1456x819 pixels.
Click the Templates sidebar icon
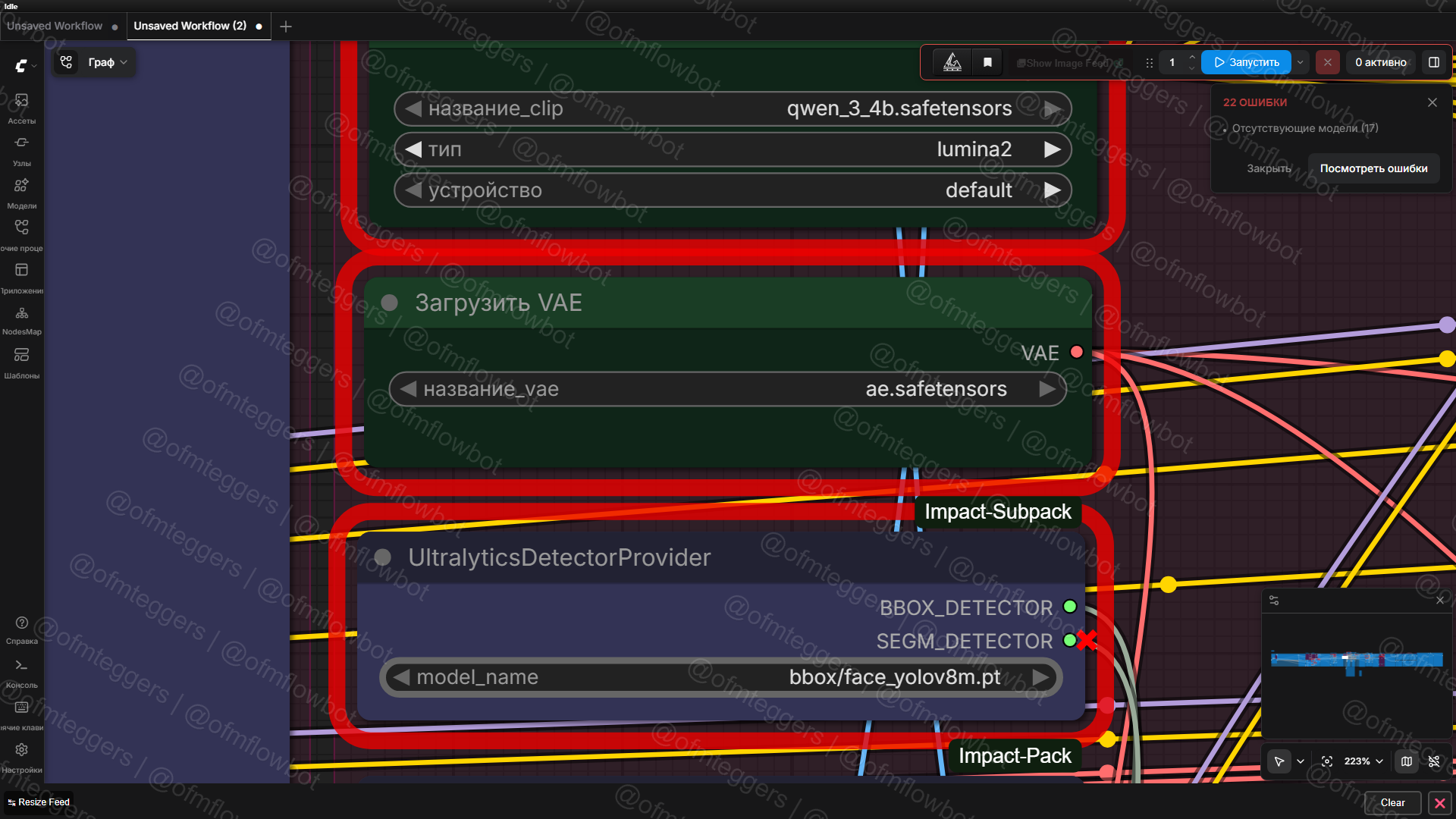tap(21, 362)
